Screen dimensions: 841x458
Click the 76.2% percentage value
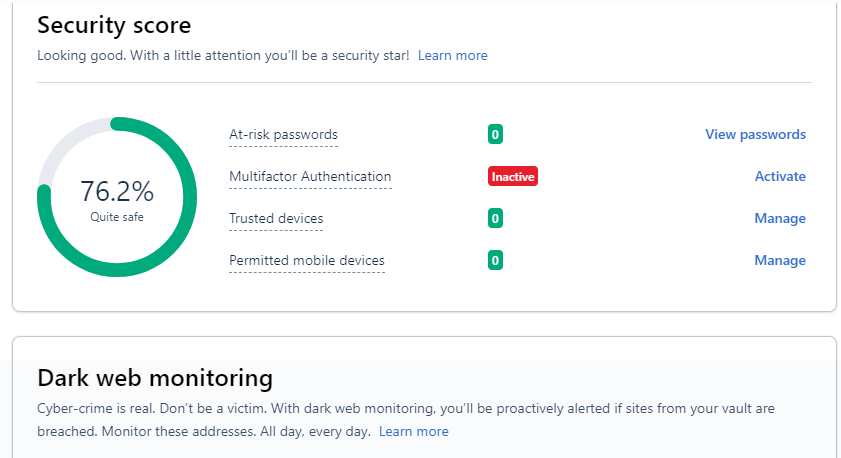coord(117,191)
